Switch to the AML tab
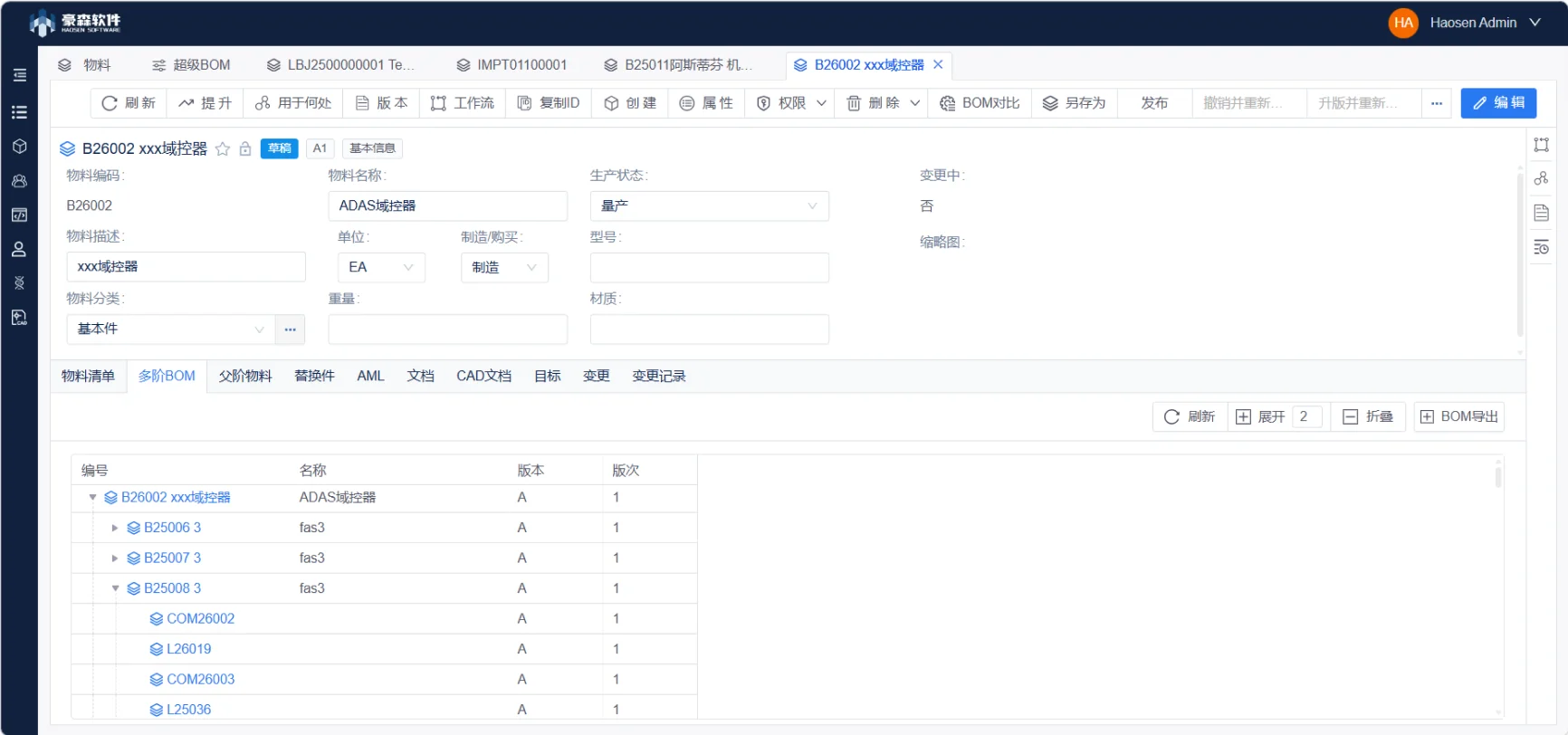 point(370,376)
